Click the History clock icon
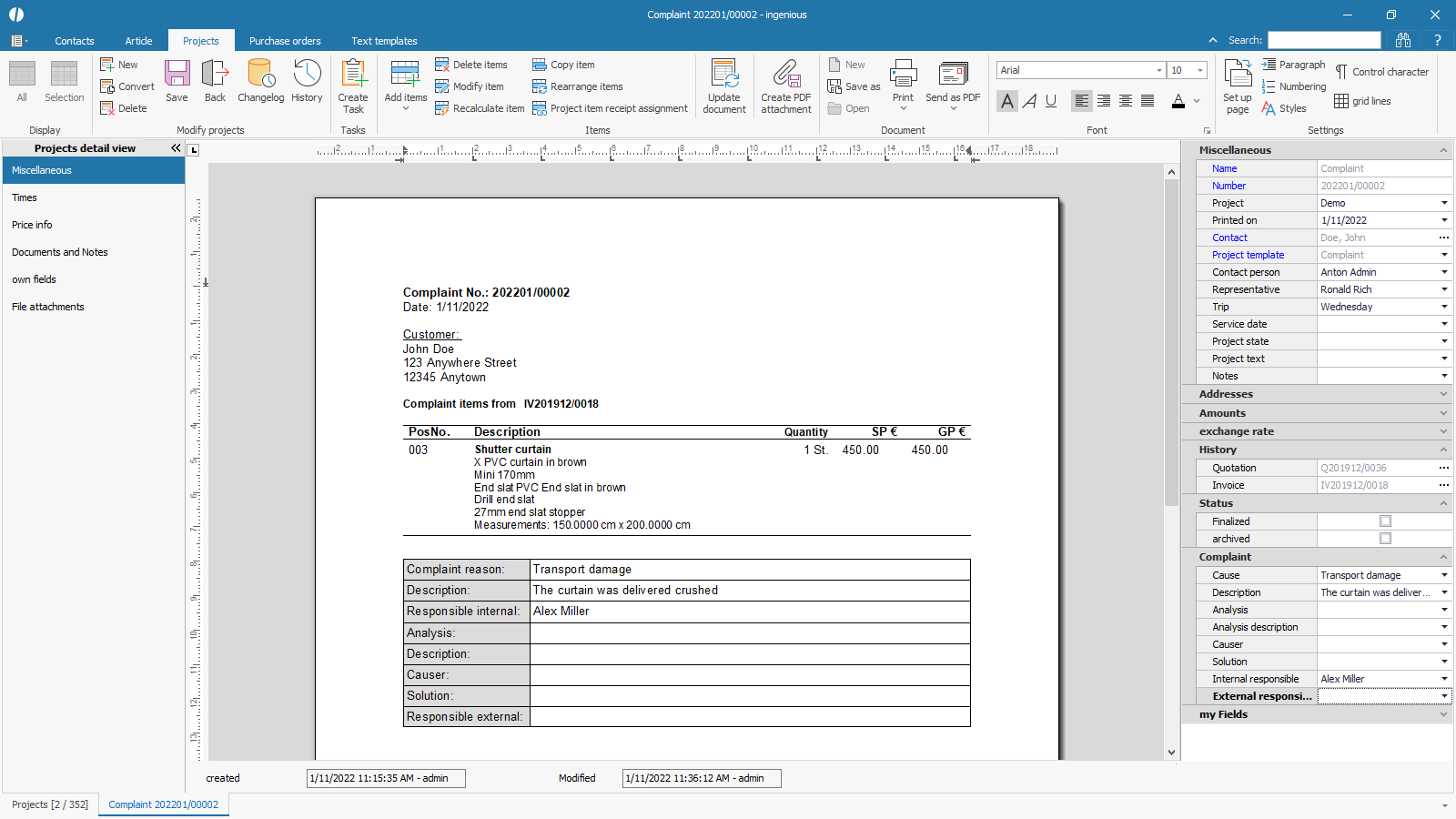The height and width of the screenshot is (819, 1456). [x=307, y=74]
